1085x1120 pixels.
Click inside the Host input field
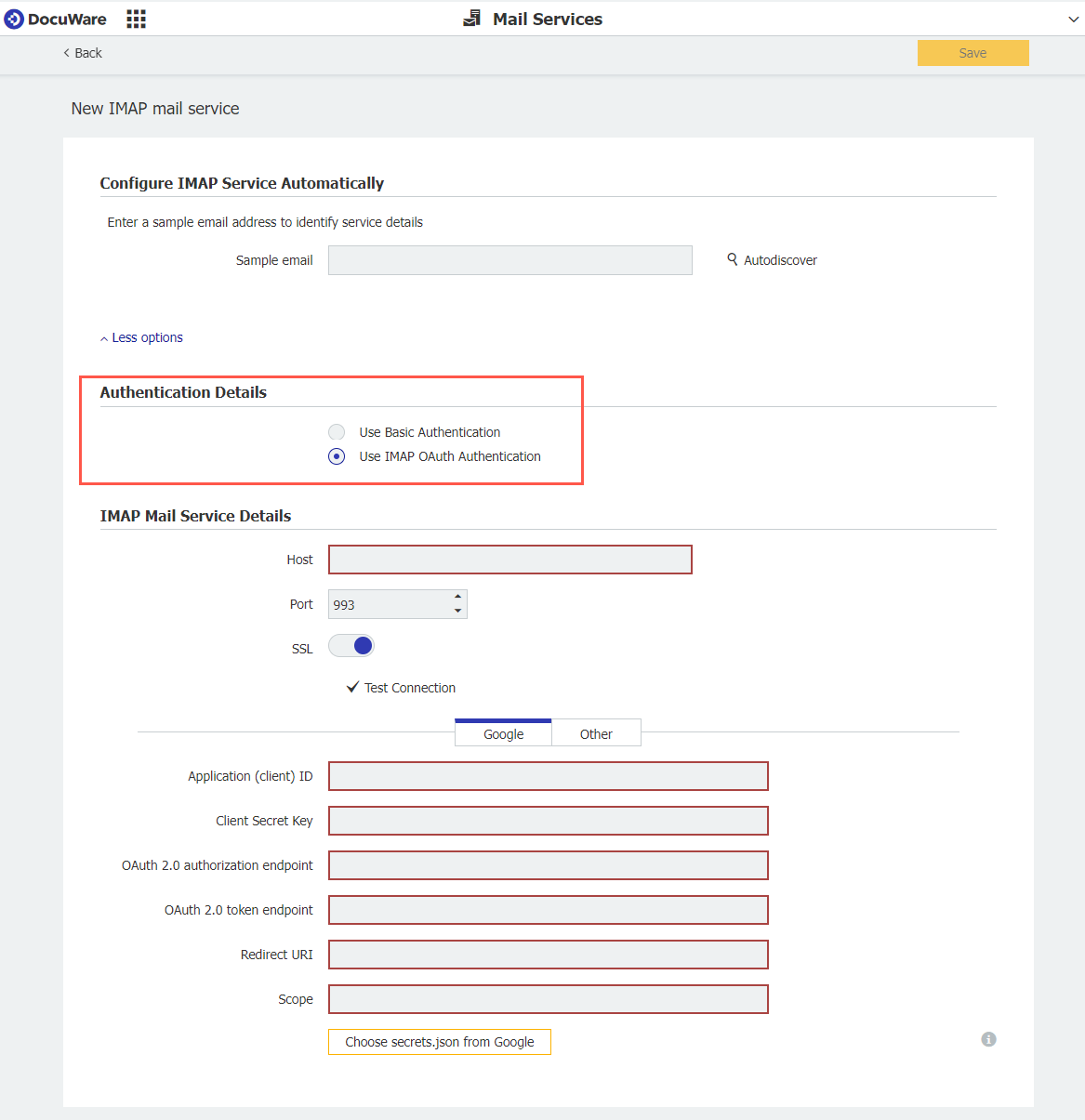pyautogui.click(x=509, y=559)
